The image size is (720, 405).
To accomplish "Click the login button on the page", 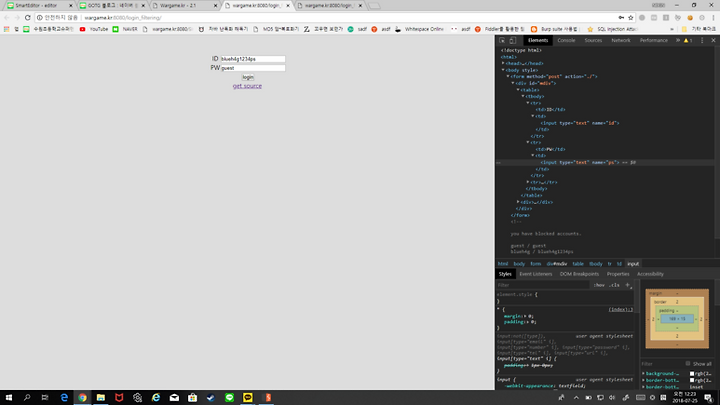I will [248, 77].
